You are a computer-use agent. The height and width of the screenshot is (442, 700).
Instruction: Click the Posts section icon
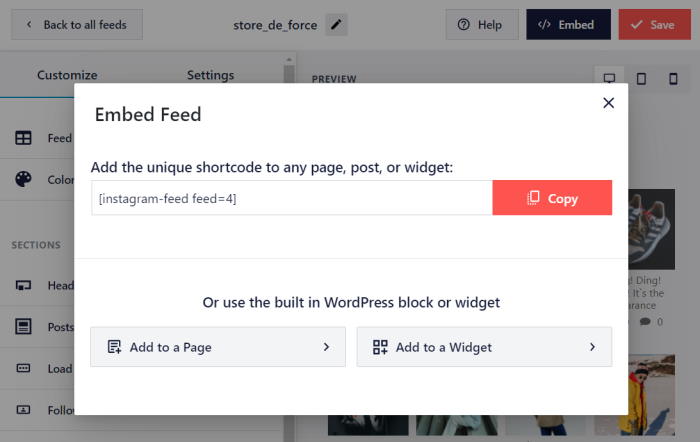[24, 327]
